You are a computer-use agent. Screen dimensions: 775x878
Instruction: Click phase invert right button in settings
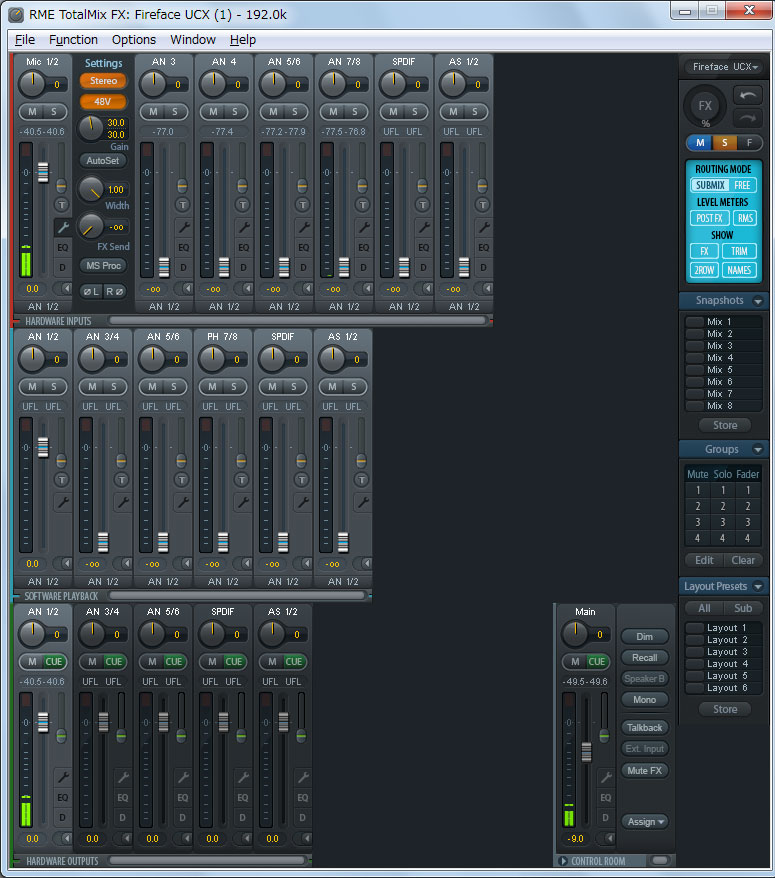pyautogui.click(x=115, y=291)
